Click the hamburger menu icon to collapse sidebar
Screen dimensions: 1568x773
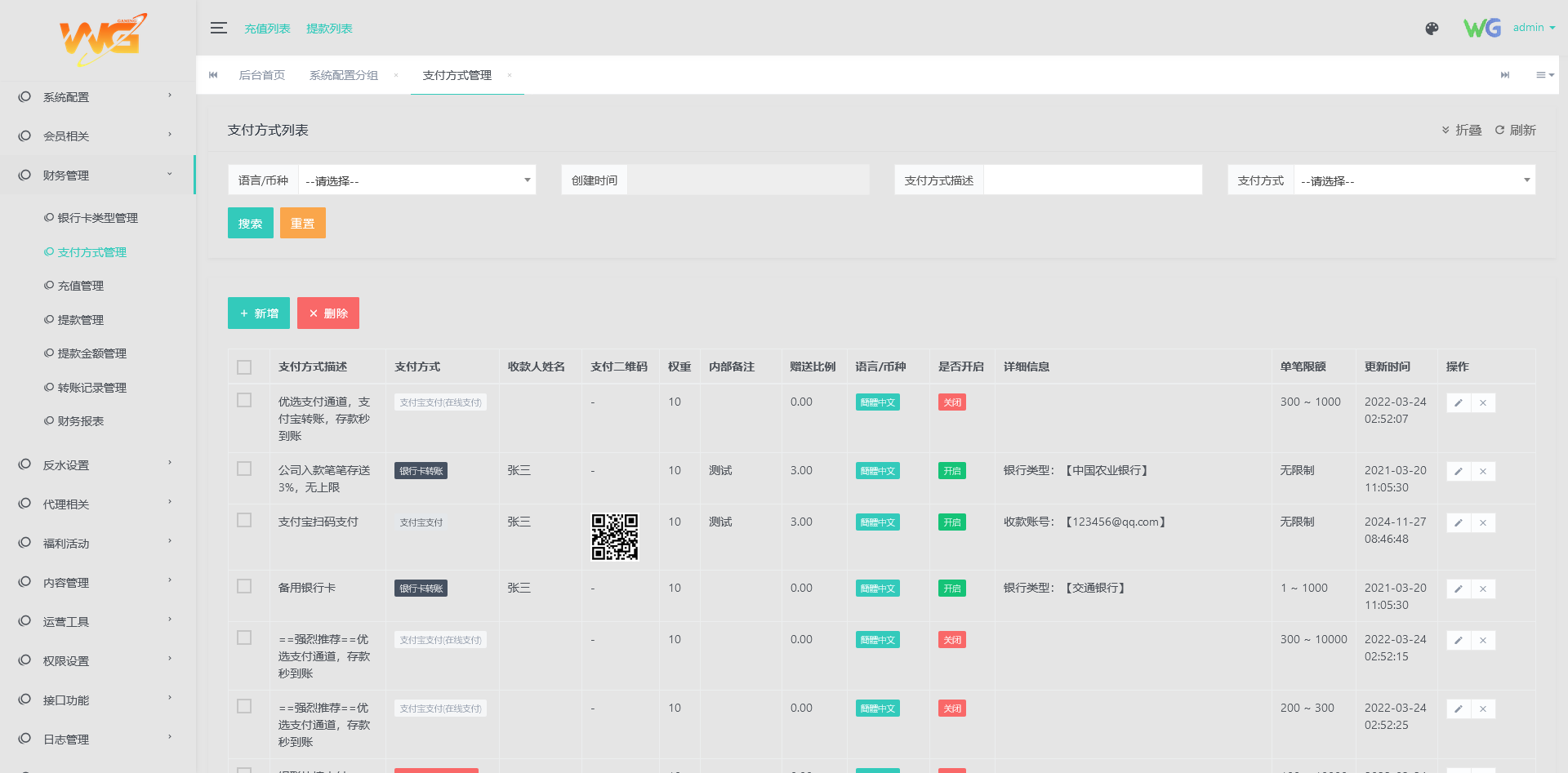coord(218,28)
